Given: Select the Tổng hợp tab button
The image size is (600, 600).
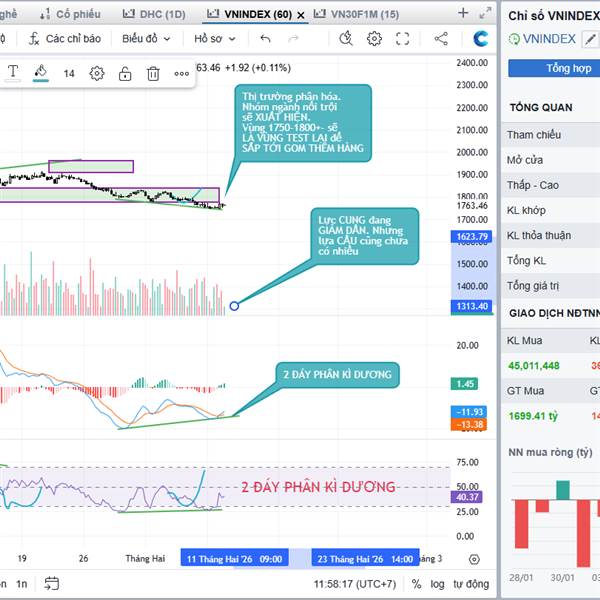Looking at the screenshot, I should tap(554, 68).
